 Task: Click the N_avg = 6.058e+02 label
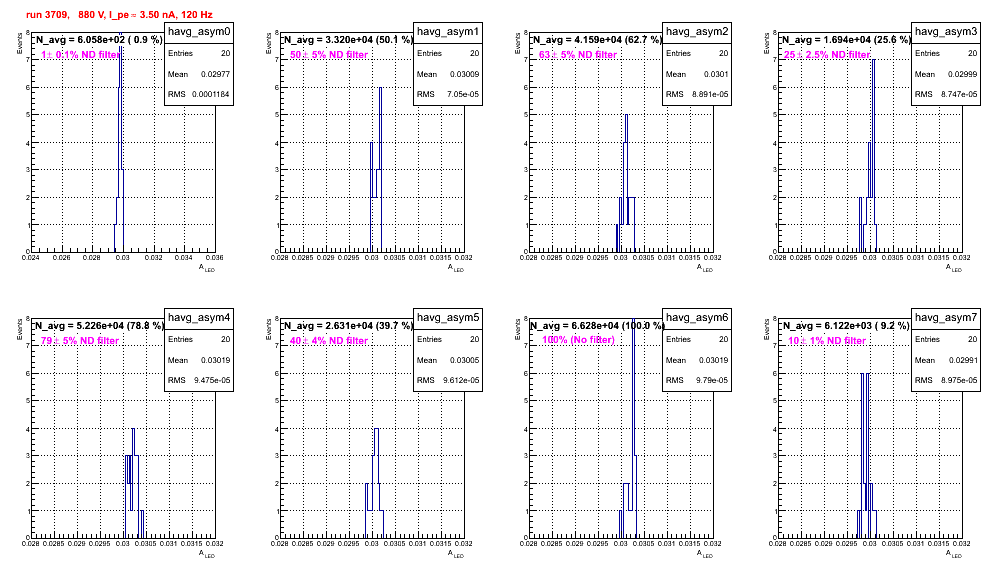(99, 39)
